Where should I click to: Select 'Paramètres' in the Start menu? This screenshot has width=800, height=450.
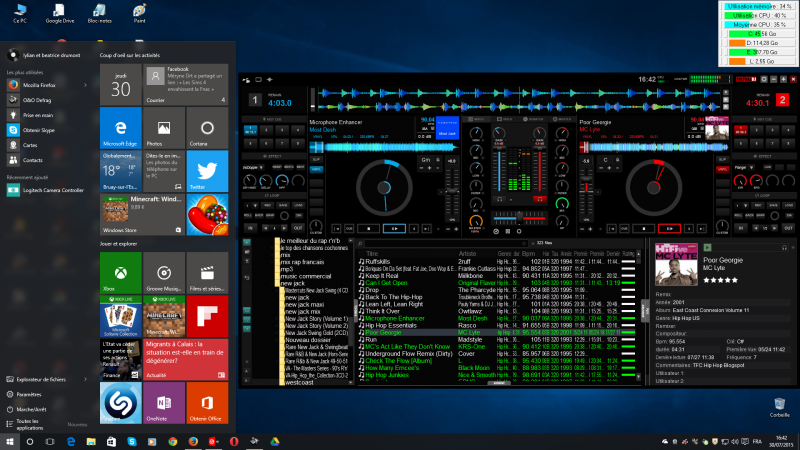click(28, 393)
